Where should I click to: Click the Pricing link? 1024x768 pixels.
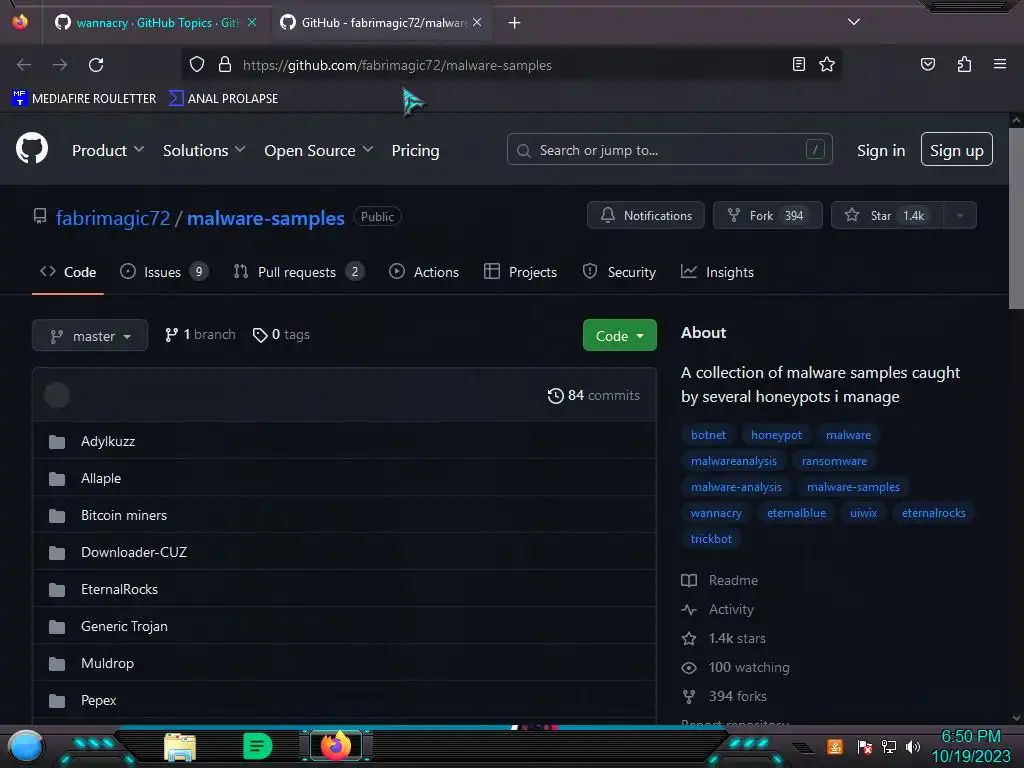click(x=415, y=150)
